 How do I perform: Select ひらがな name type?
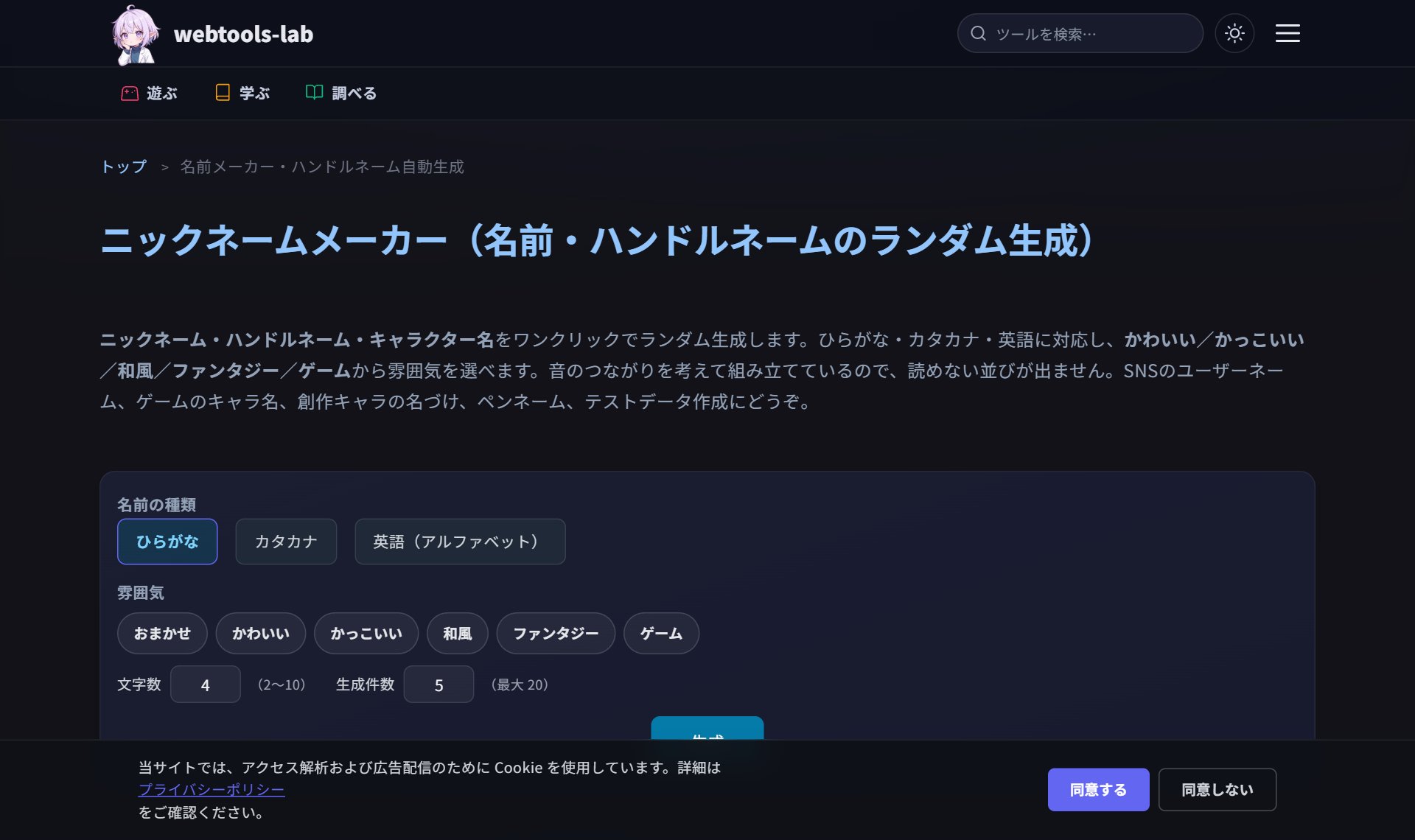click(167, 542)
